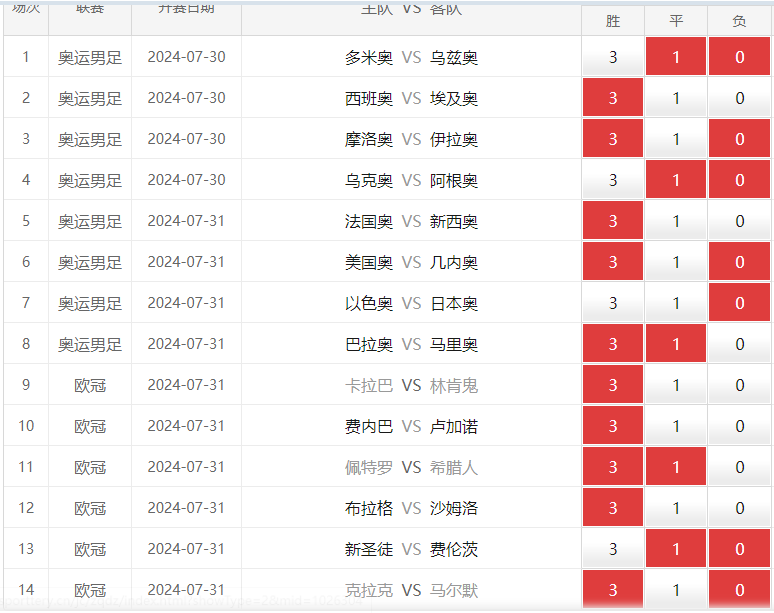Toggle loss option 0 for 新圣徒 VS 费伦茨

(x=739, y=548)
